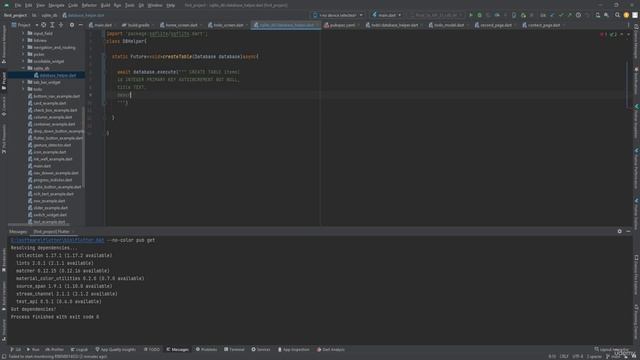The width and height of the screenshot is (640, 360).
Task: Click the green Run button
Action: click(x=471, y=15)
